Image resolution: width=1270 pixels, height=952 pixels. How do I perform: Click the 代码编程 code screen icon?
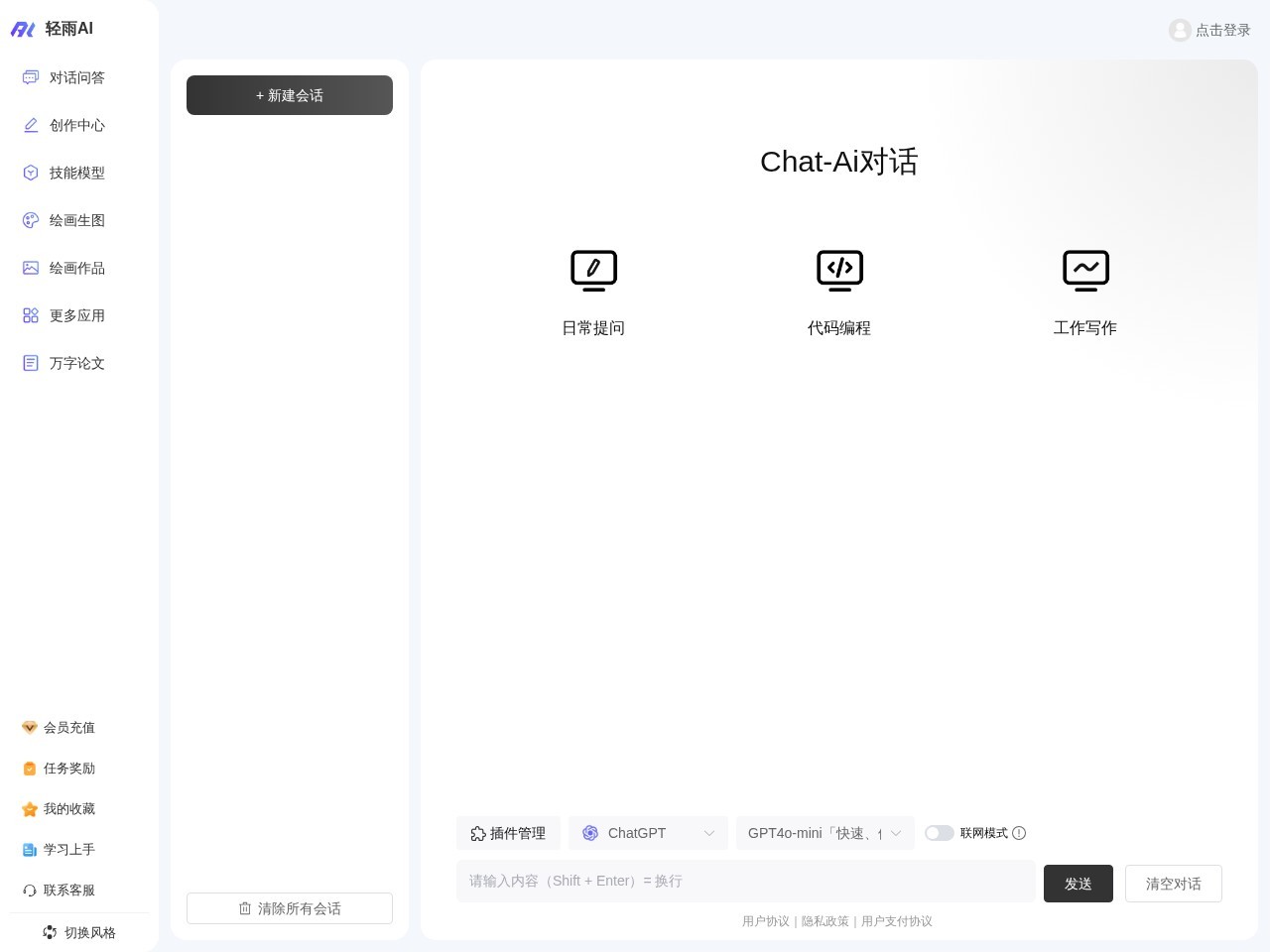coord(839,270)
